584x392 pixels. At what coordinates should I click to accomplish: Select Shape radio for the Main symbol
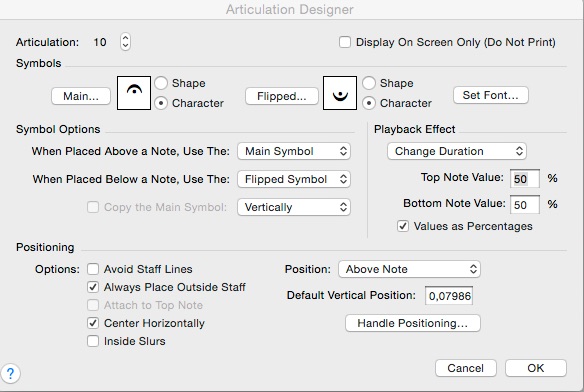point(161,83)
